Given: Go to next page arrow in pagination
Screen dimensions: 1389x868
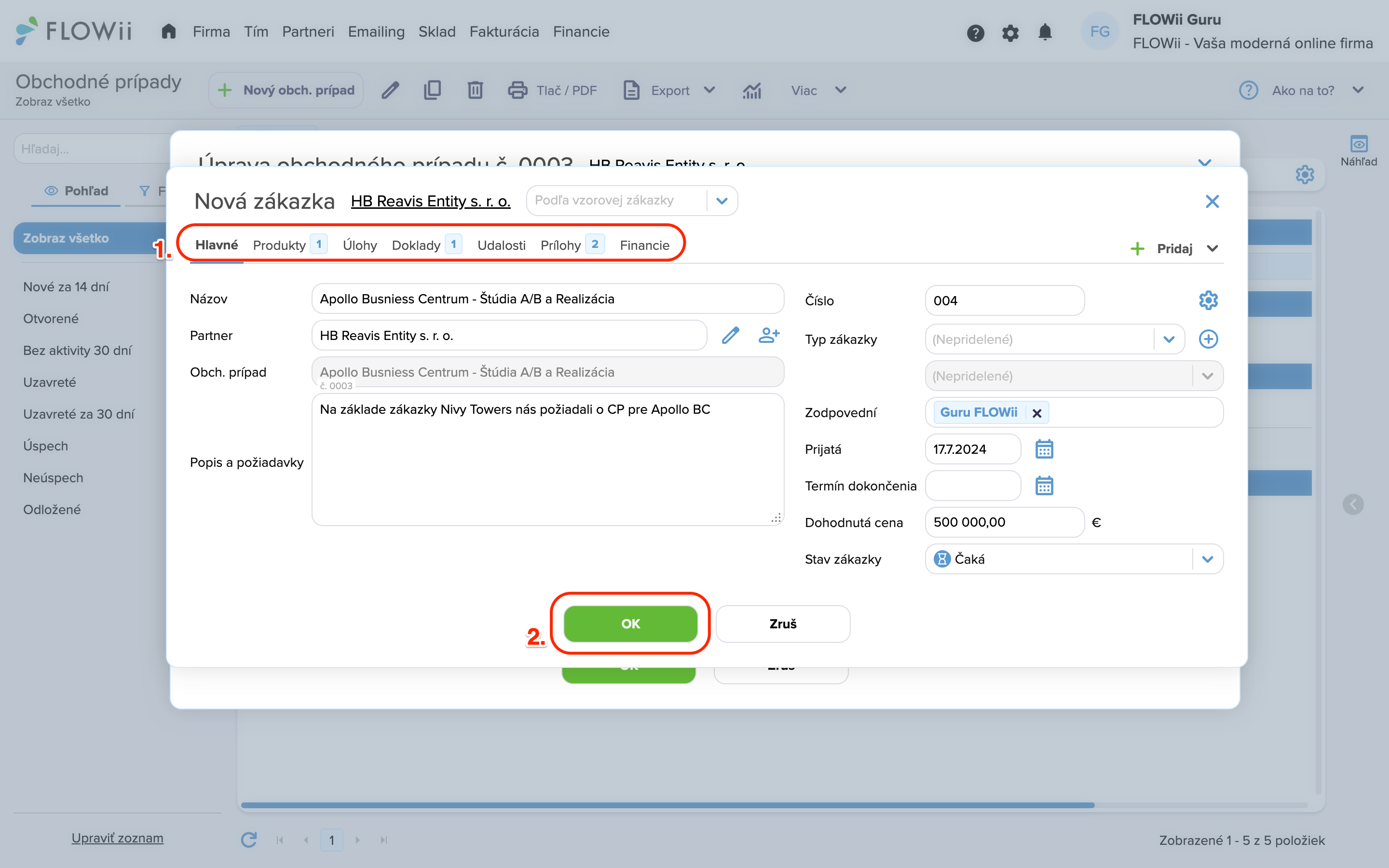Looking at the screenshot, I should tap(357, 840).
